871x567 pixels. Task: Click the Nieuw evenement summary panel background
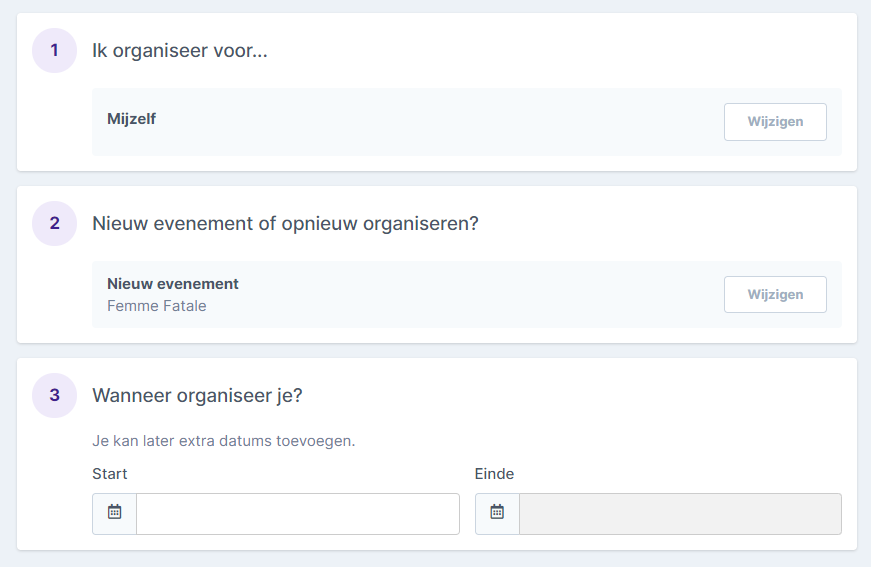coord(467,294)
